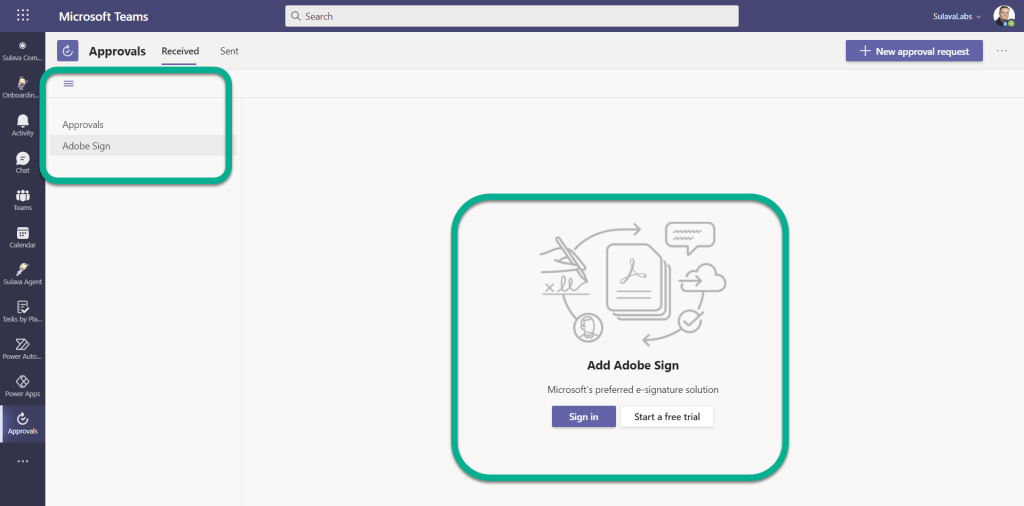Click into the Search box
This screenshot has width=1024, height=506.
(x=511, y=16)
